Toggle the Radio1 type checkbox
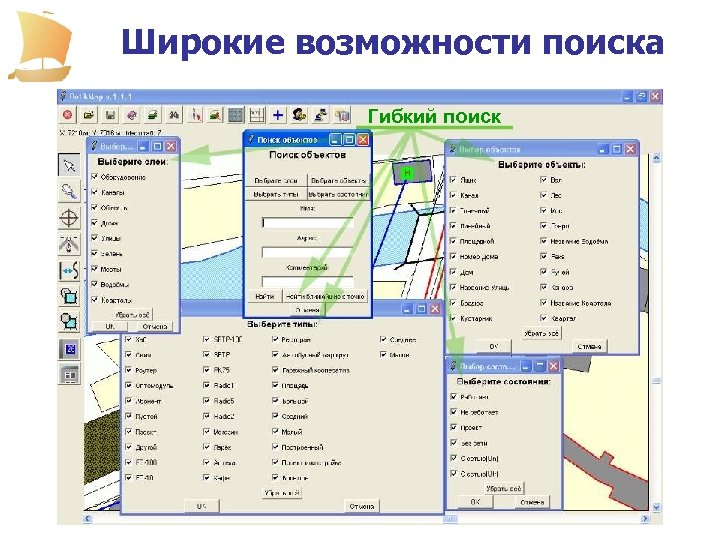This screenshot has height=540, width=720. (x=207, y=386)
